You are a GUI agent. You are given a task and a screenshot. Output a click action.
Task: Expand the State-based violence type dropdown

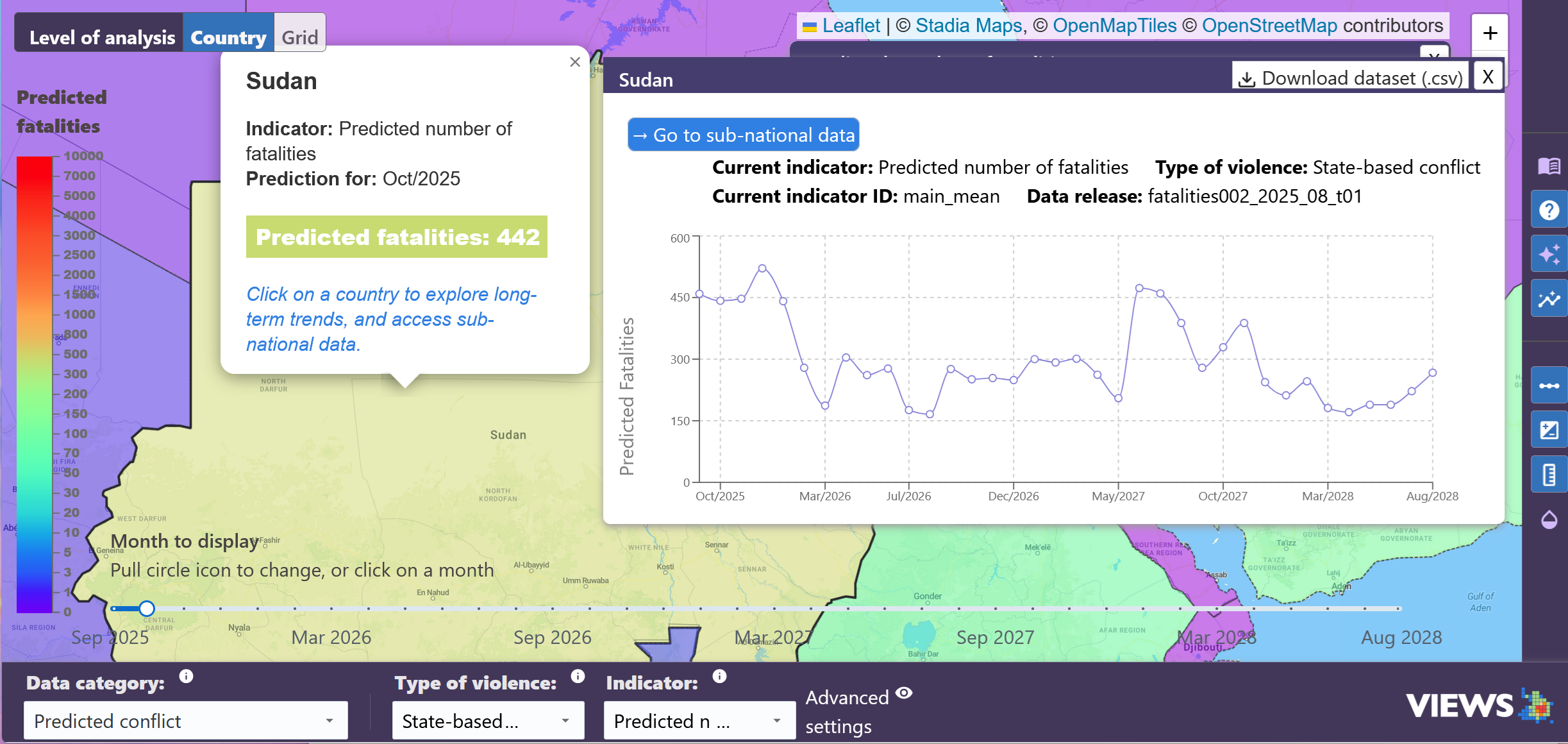coord(488,721)
